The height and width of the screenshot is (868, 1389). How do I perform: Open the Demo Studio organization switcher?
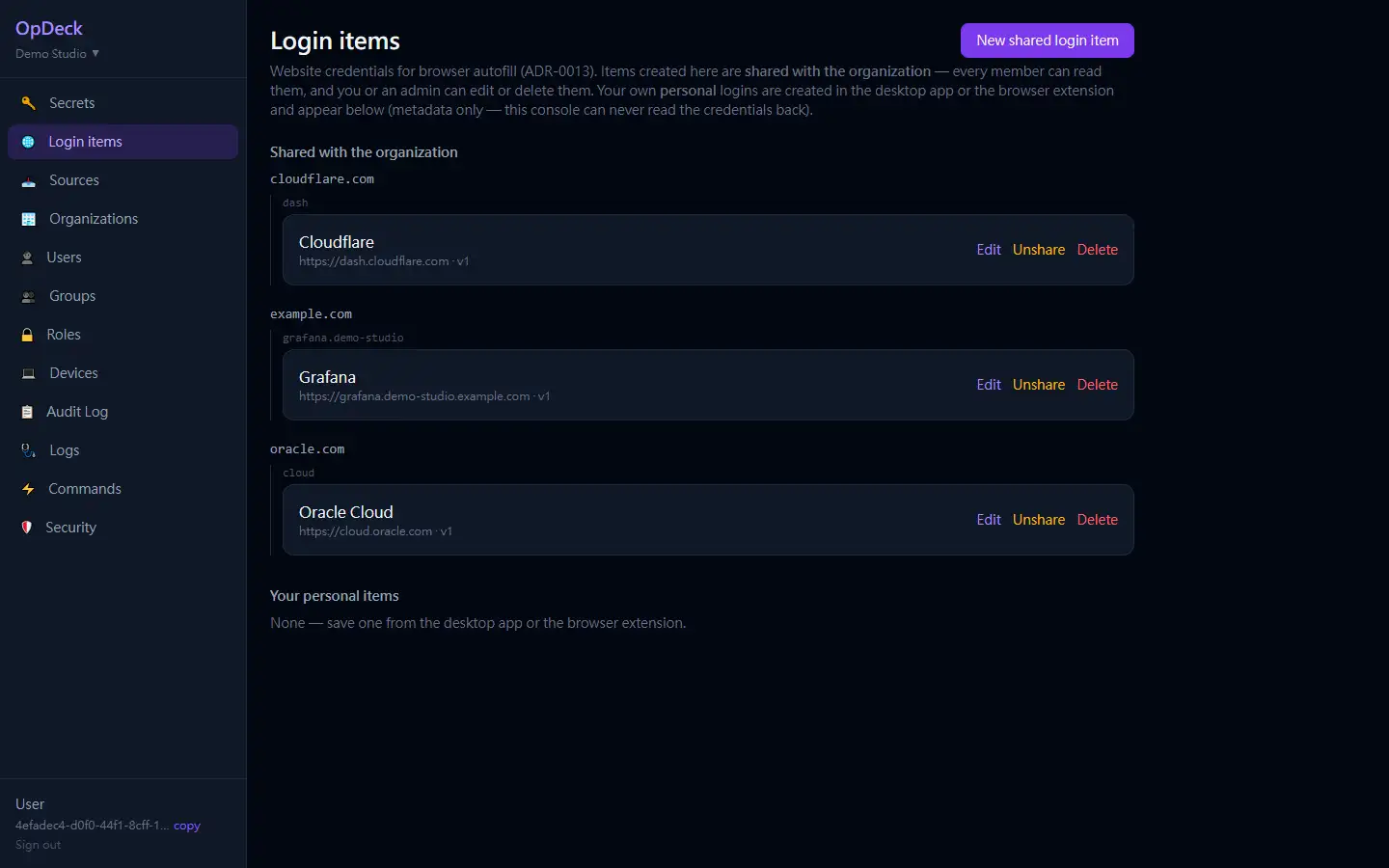(x=57, y=54)
